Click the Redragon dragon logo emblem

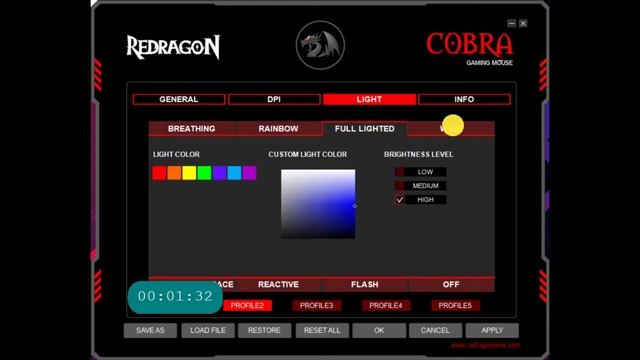click(x=320, y=45)
